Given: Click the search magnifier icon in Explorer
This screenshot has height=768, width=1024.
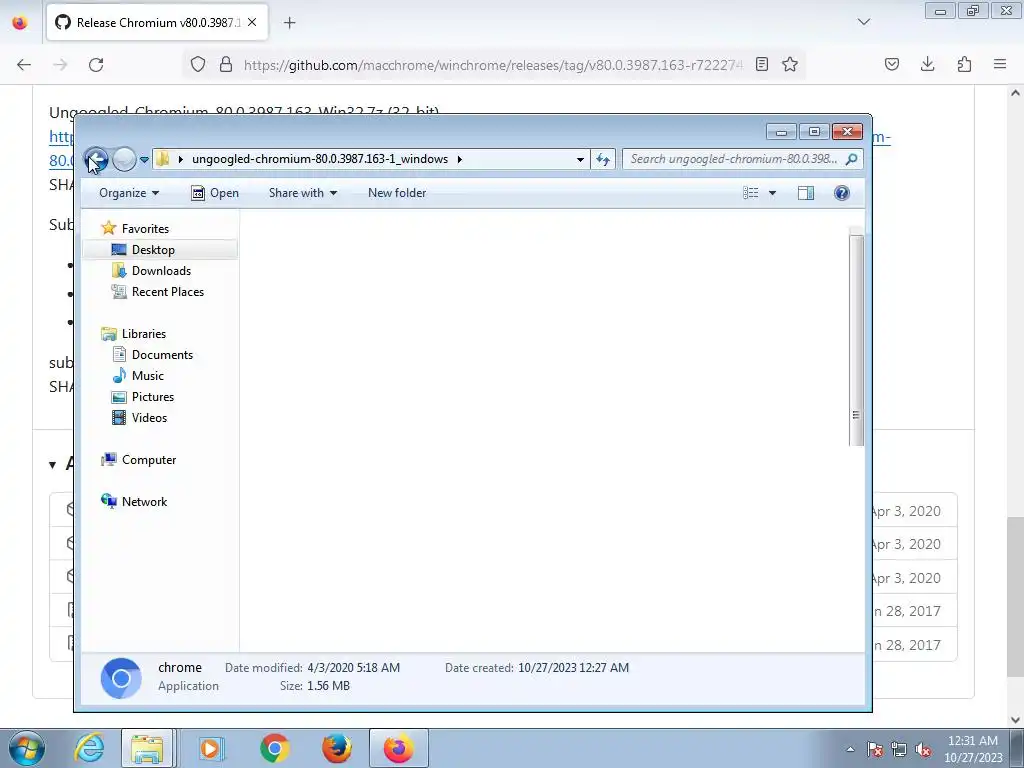Looking at the screenshot, I should [852, 159].
